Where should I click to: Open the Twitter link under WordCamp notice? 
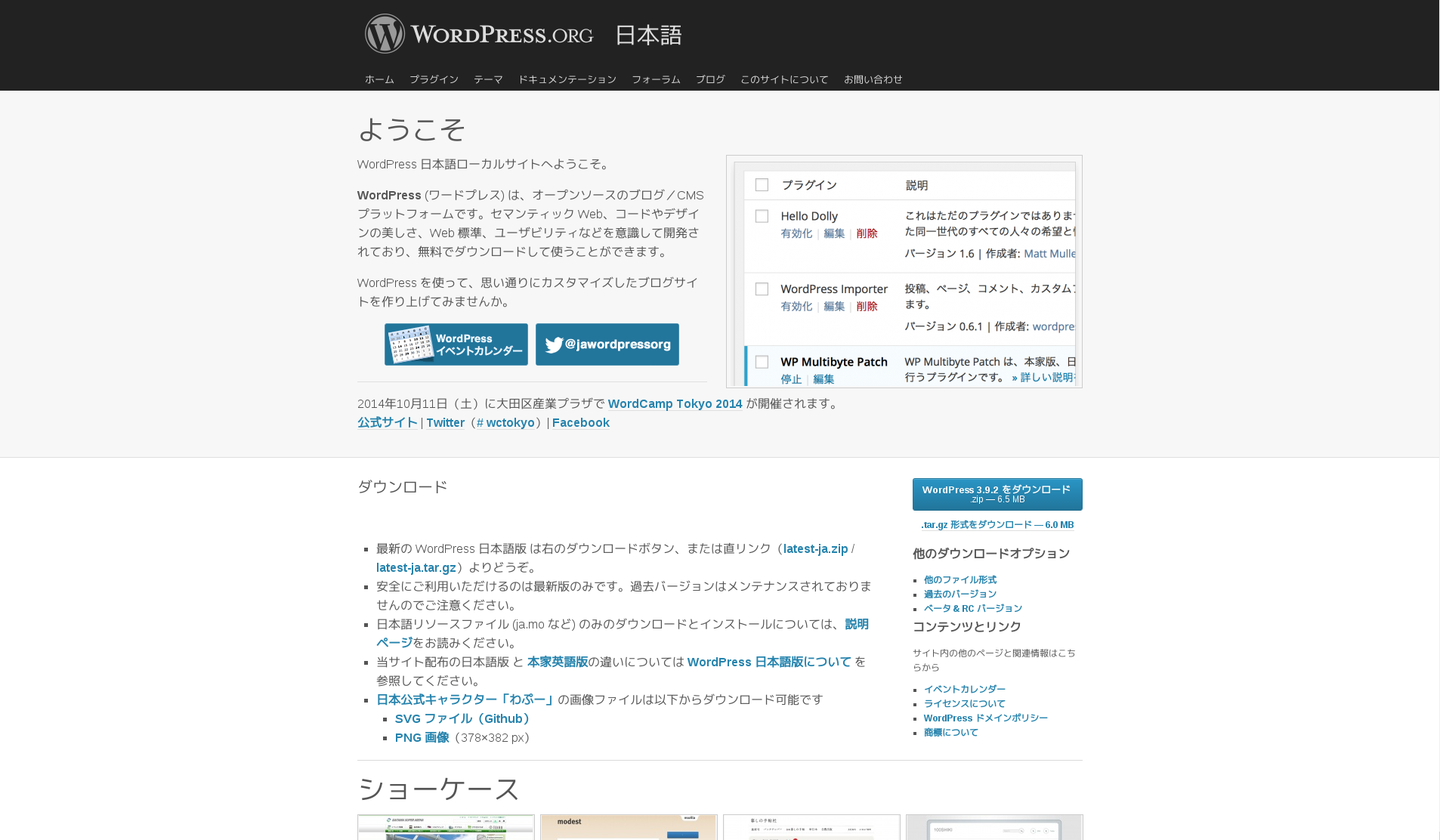pos(445,422)
